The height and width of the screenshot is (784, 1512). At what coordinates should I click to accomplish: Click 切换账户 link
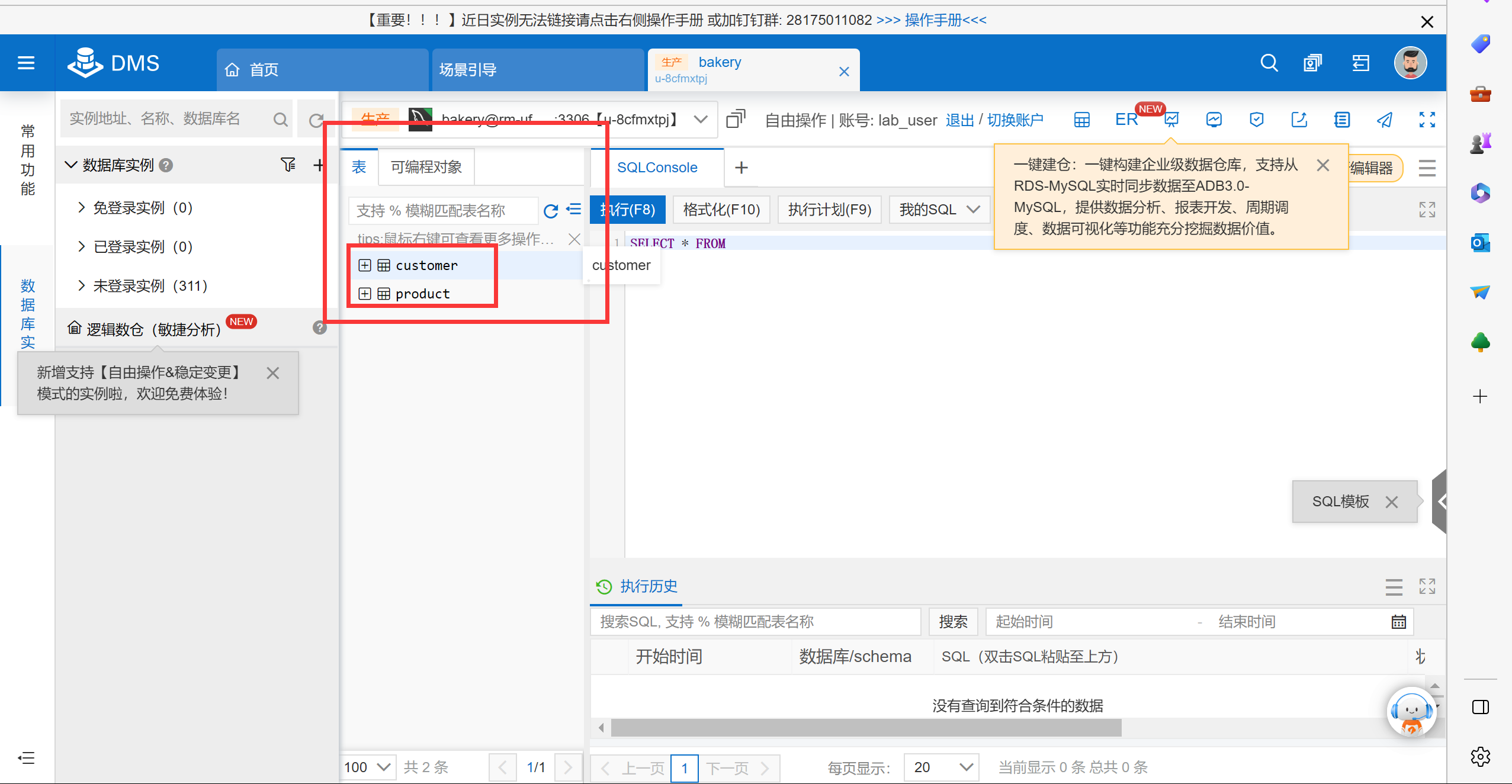point(1015,120)
